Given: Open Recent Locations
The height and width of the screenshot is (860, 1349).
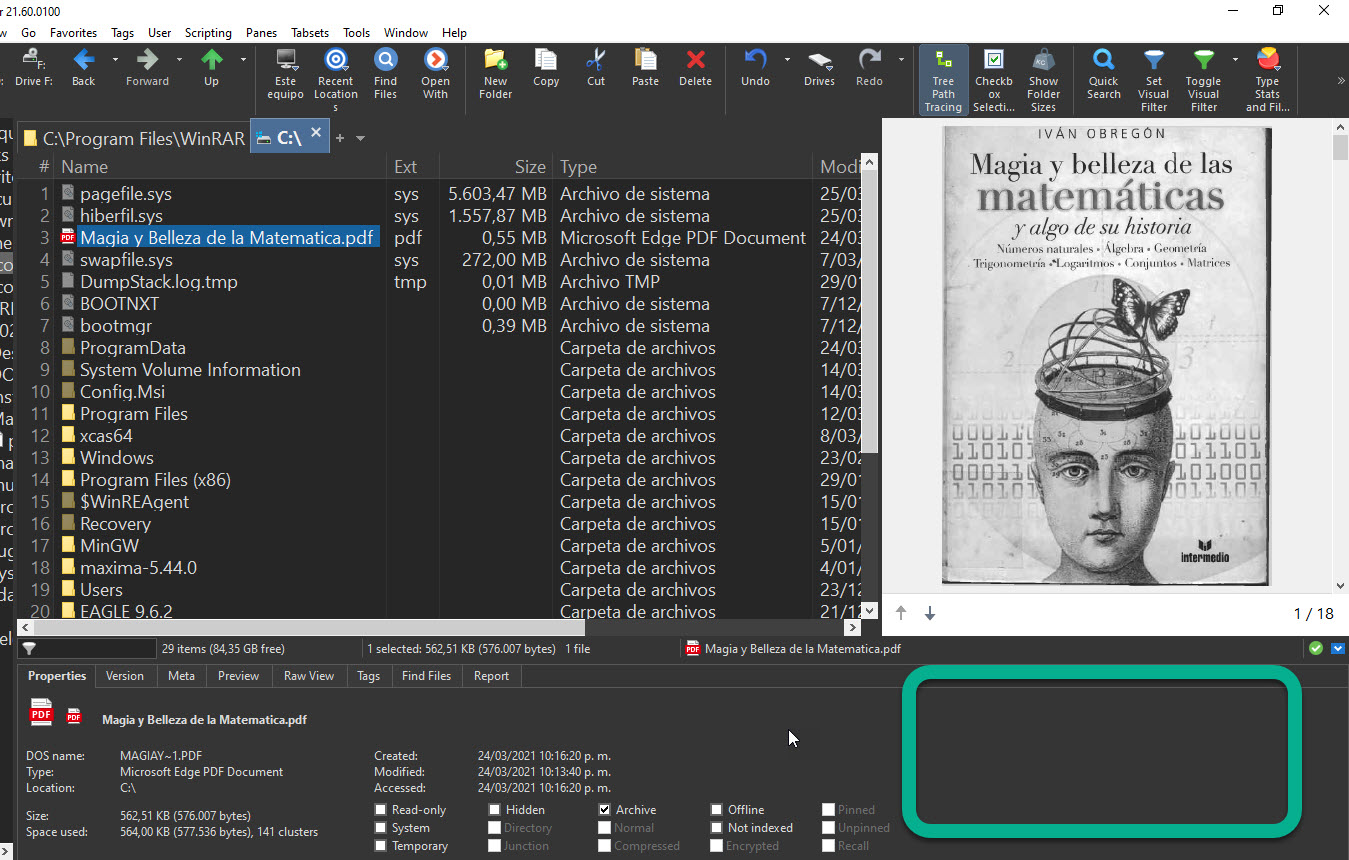Looking at the screenshot, I should [x=336, y=80].
